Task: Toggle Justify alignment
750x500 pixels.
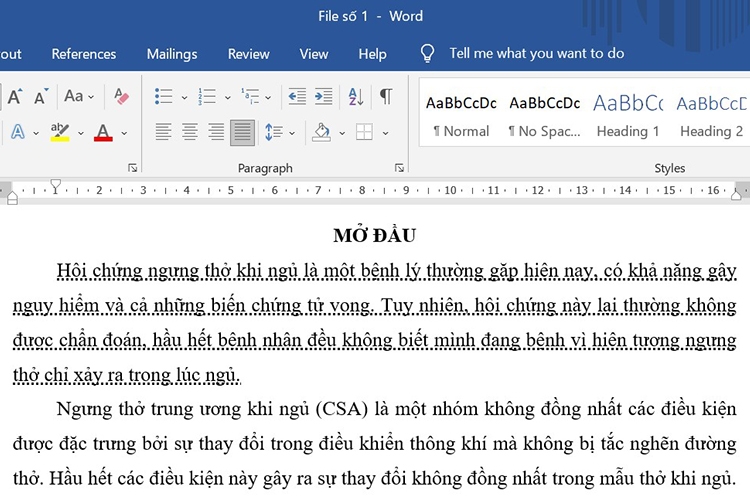Action: [242, 132]
